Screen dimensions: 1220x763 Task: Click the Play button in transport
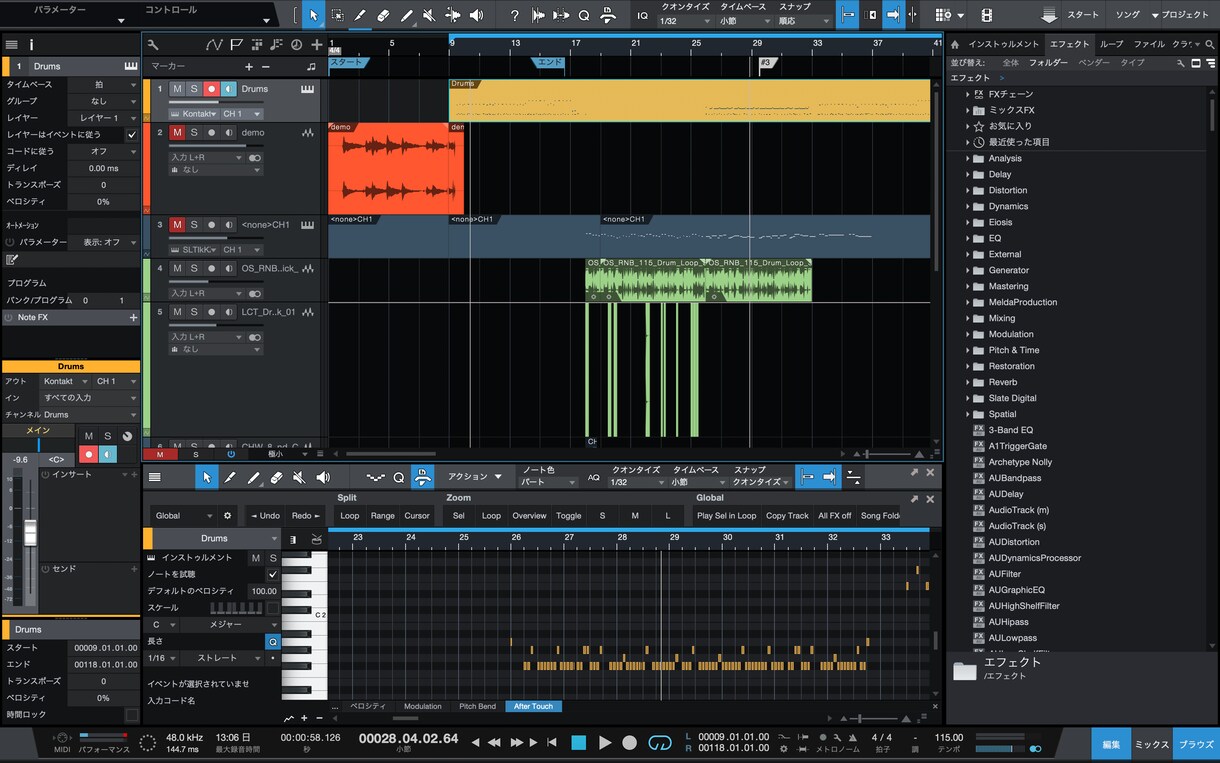click(605, 743)
